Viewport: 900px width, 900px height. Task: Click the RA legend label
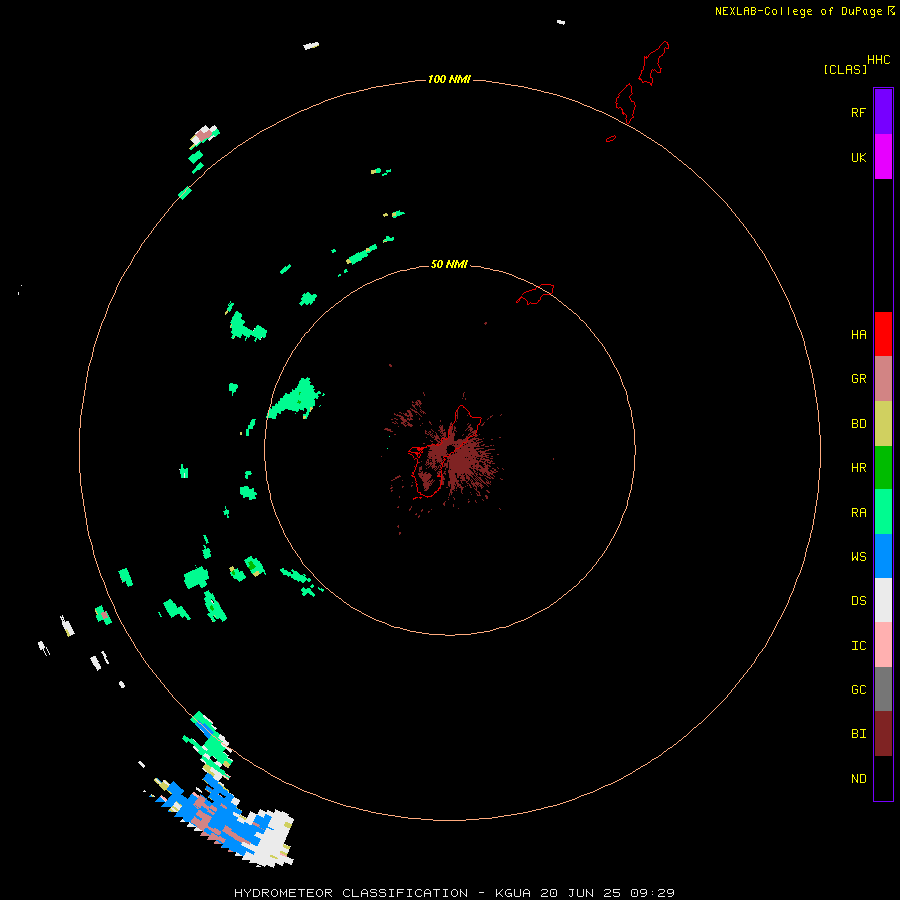[x=858, y=513]
